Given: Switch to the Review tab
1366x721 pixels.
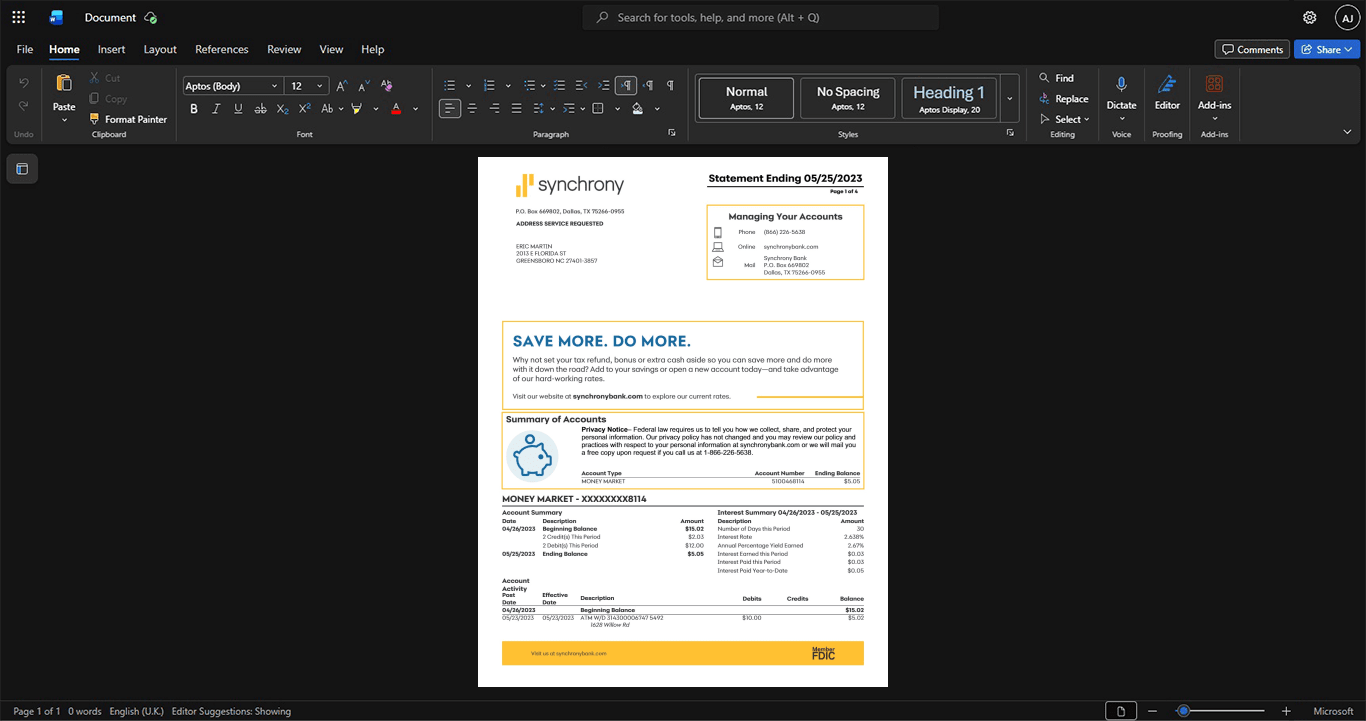Looking at the screenshot, I should pyautogui.click(x=284, y=49).
